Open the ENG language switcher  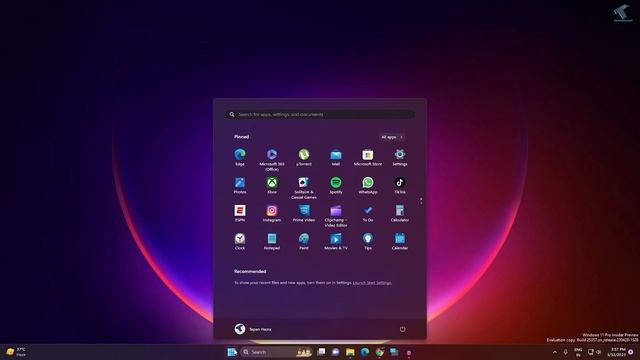click(x=578, y=352)
